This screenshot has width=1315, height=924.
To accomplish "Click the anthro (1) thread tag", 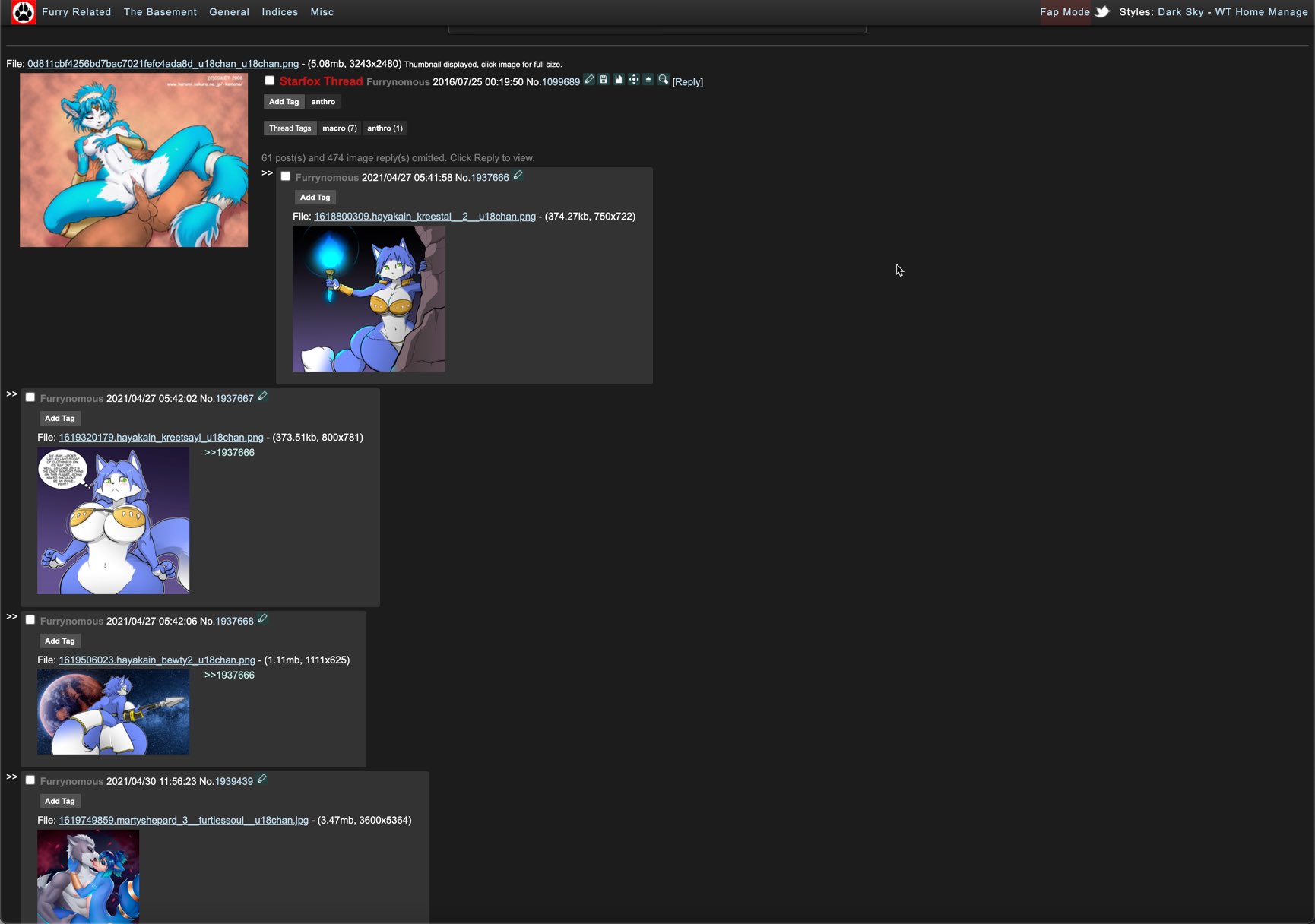I will [x=385, y=128].
